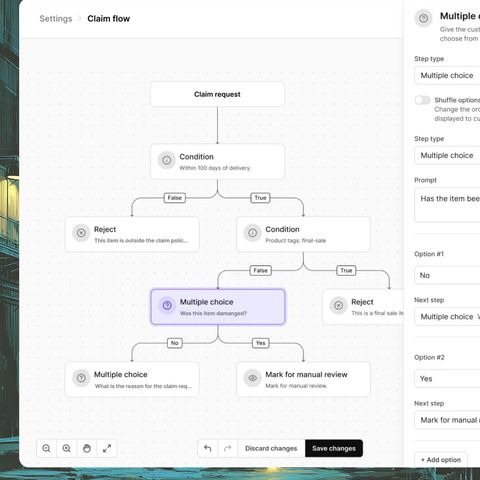Edit the Option #2 field showing Yes
The image size is (480, 480).
[447, 379]
